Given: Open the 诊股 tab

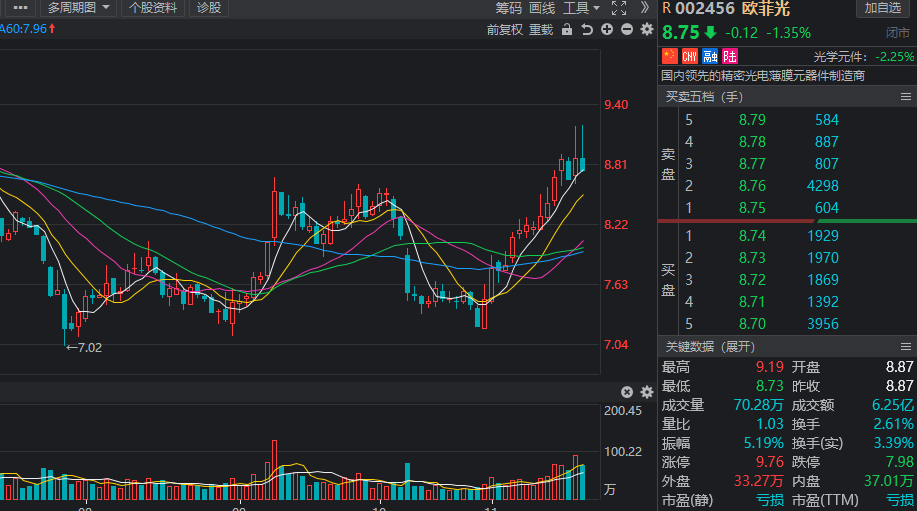Looking at the screenshot, I should [209, 8].
